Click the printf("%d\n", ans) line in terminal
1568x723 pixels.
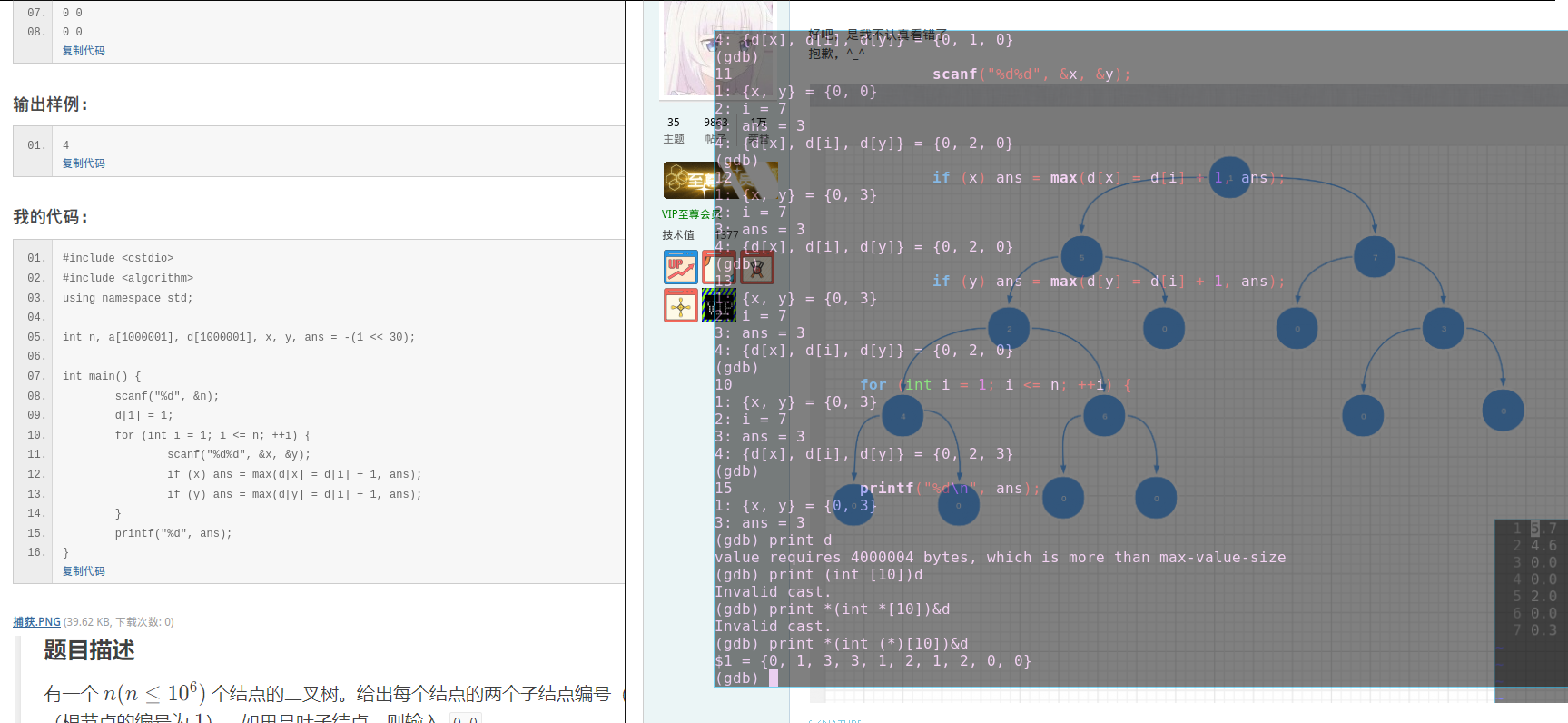point(951,489)
